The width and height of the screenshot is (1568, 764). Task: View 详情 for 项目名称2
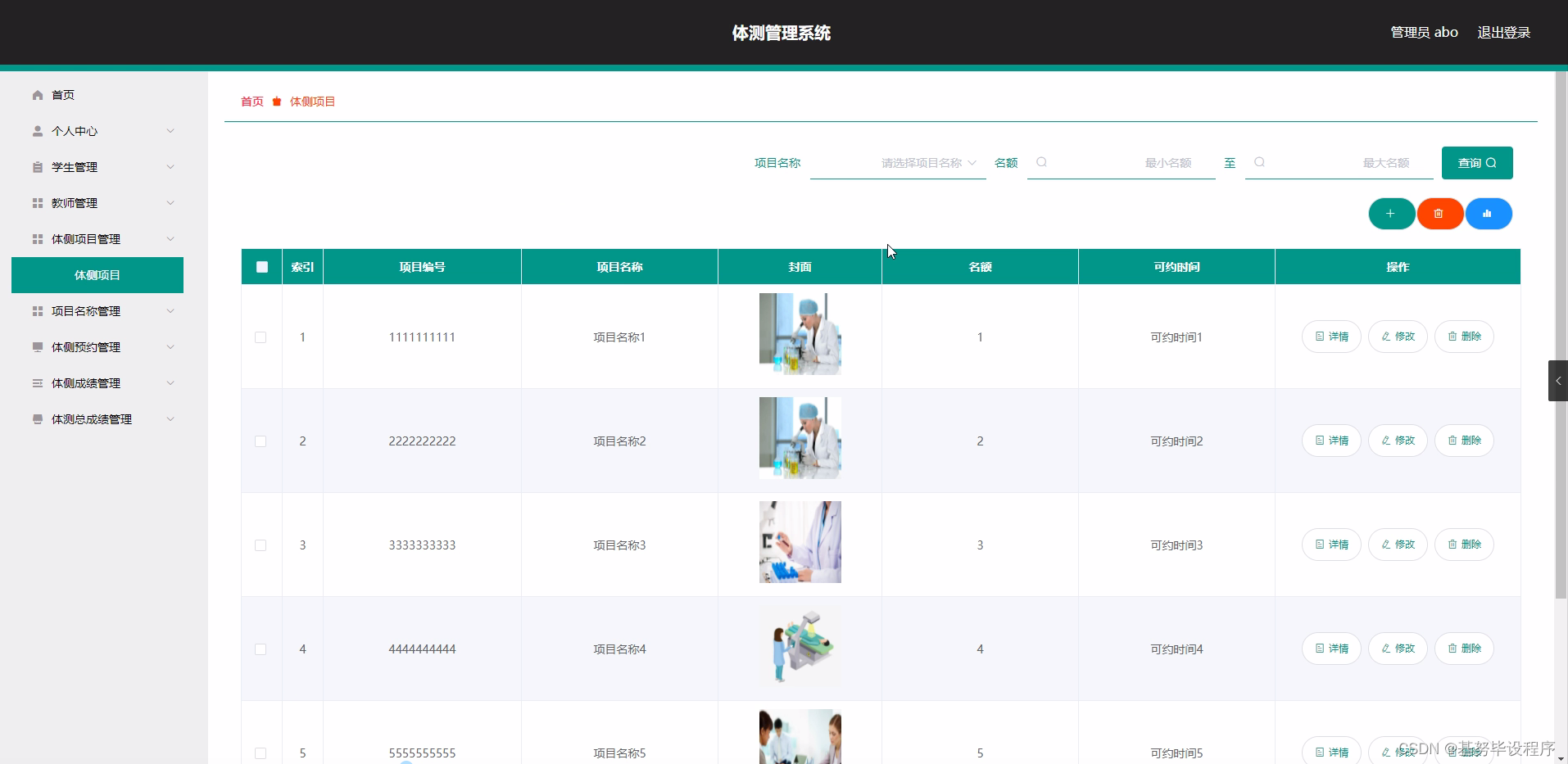[1331, 441]
